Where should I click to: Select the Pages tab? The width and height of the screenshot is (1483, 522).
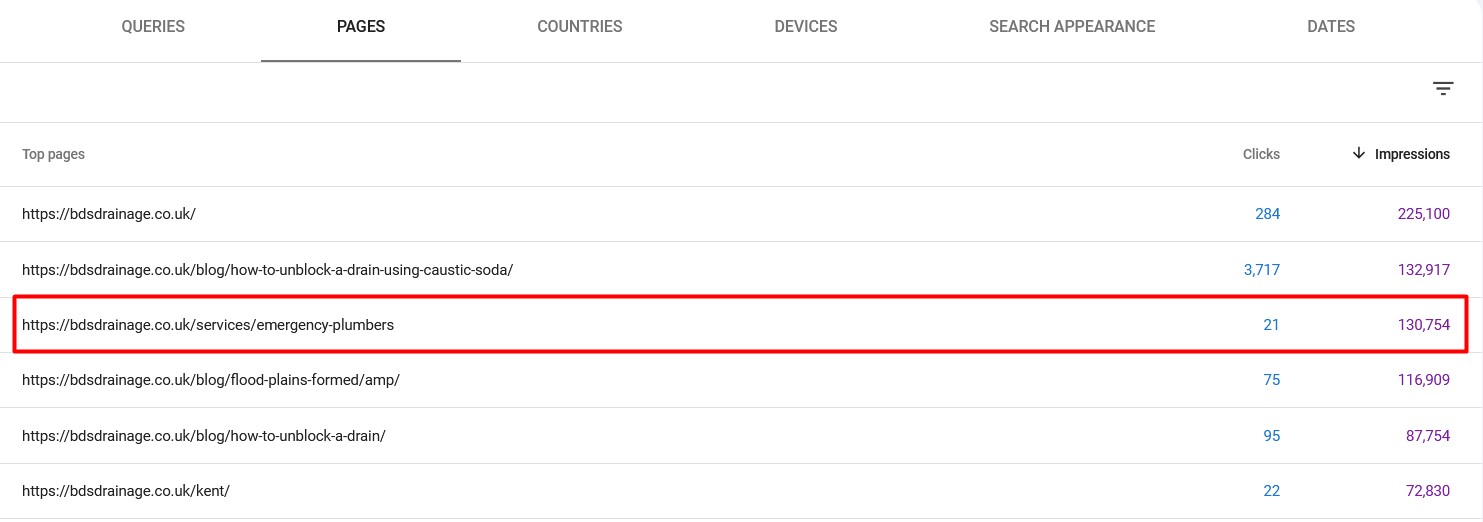pos(361,27)
